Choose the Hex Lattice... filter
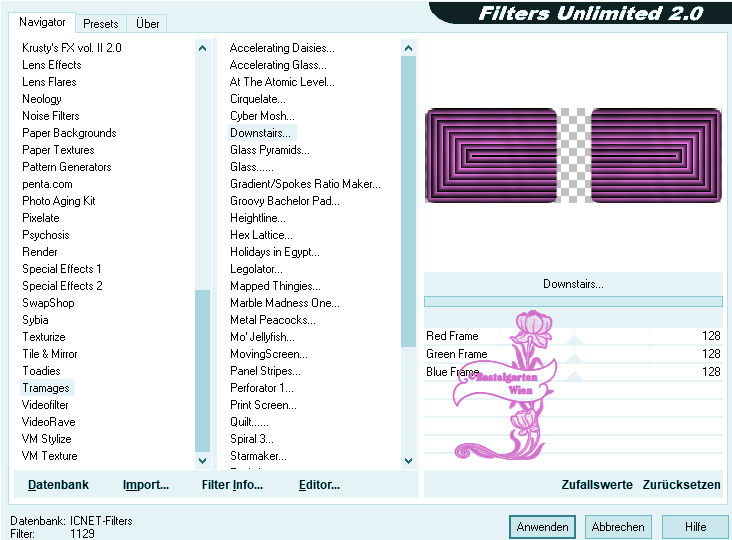This screenshot has height=540, width=732. (x=261, y=235)
